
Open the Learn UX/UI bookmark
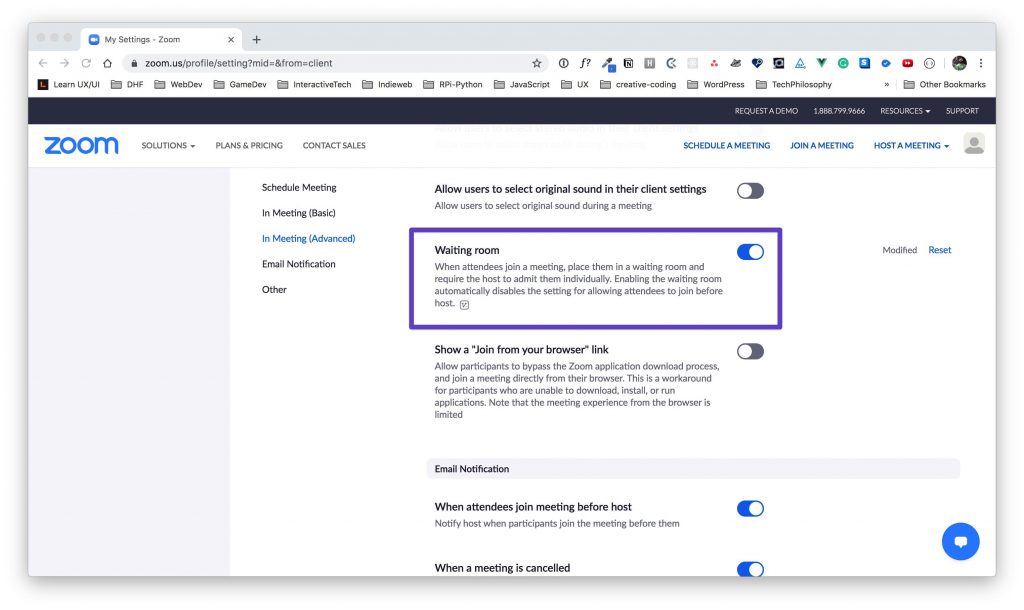pos(69,84)
